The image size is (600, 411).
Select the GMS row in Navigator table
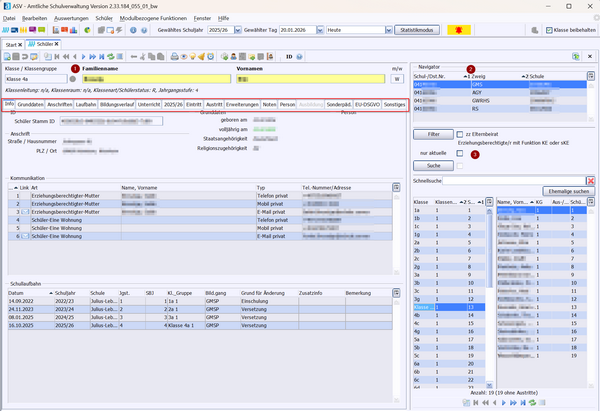pos(478,84)
